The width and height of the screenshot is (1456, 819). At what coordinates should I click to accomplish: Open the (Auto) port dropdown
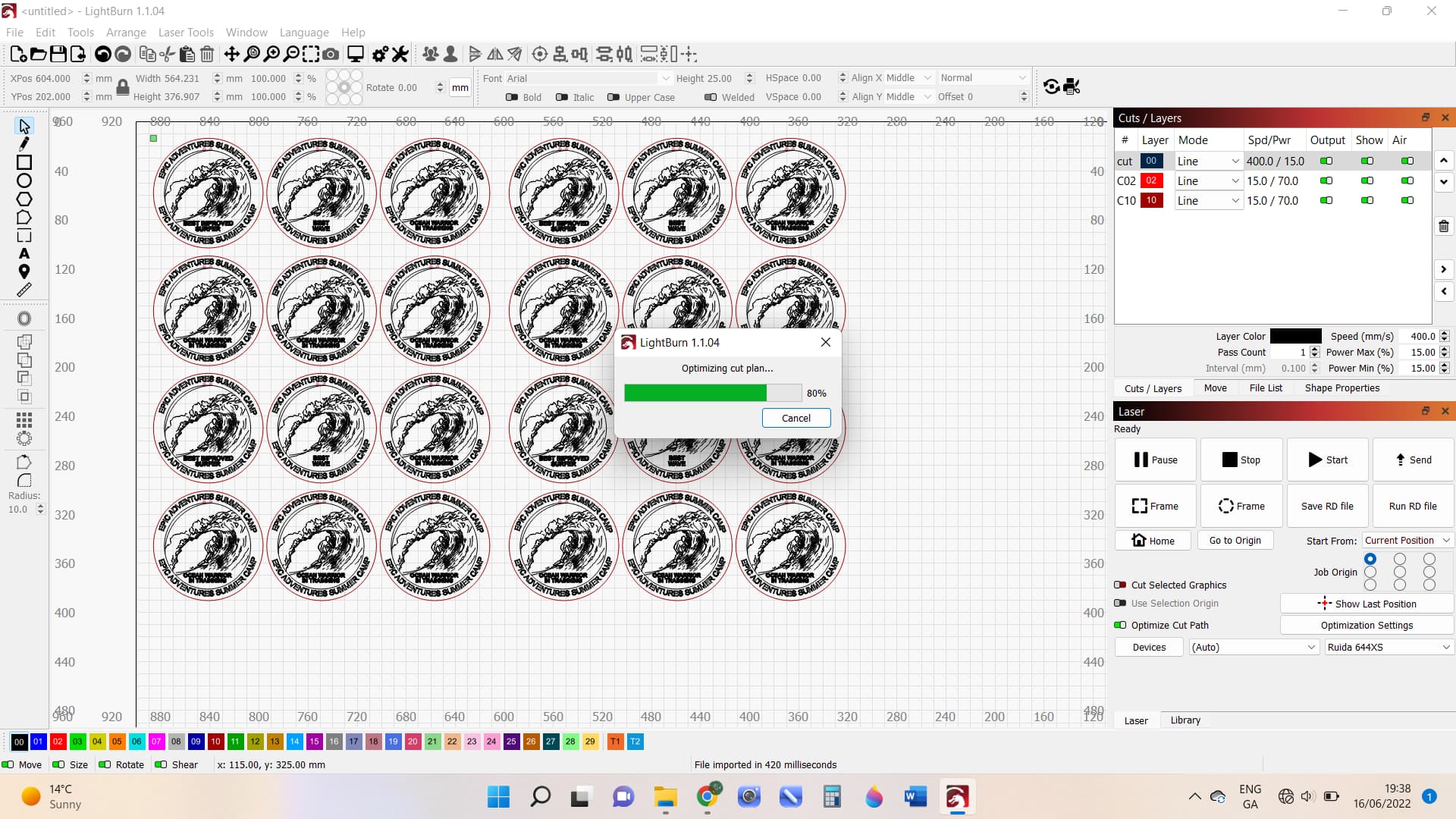(1253, 647)
